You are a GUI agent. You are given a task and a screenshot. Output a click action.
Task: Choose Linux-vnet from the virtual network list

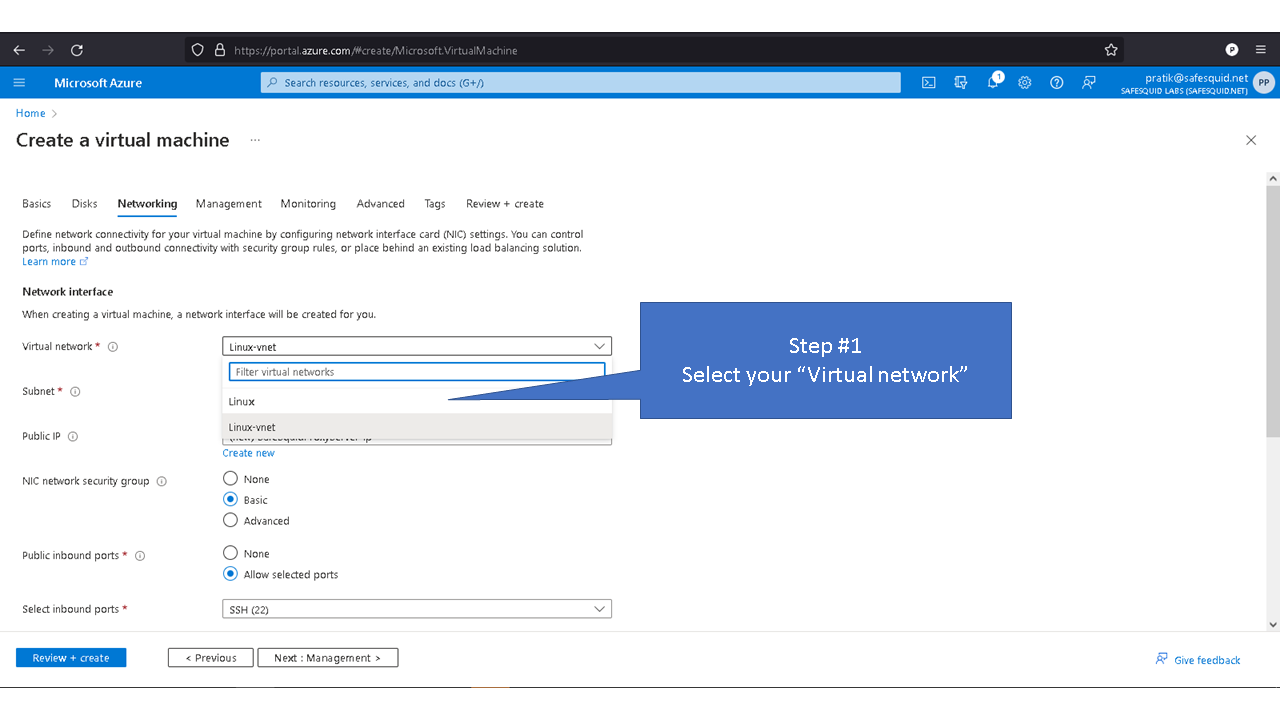point(417,427)
